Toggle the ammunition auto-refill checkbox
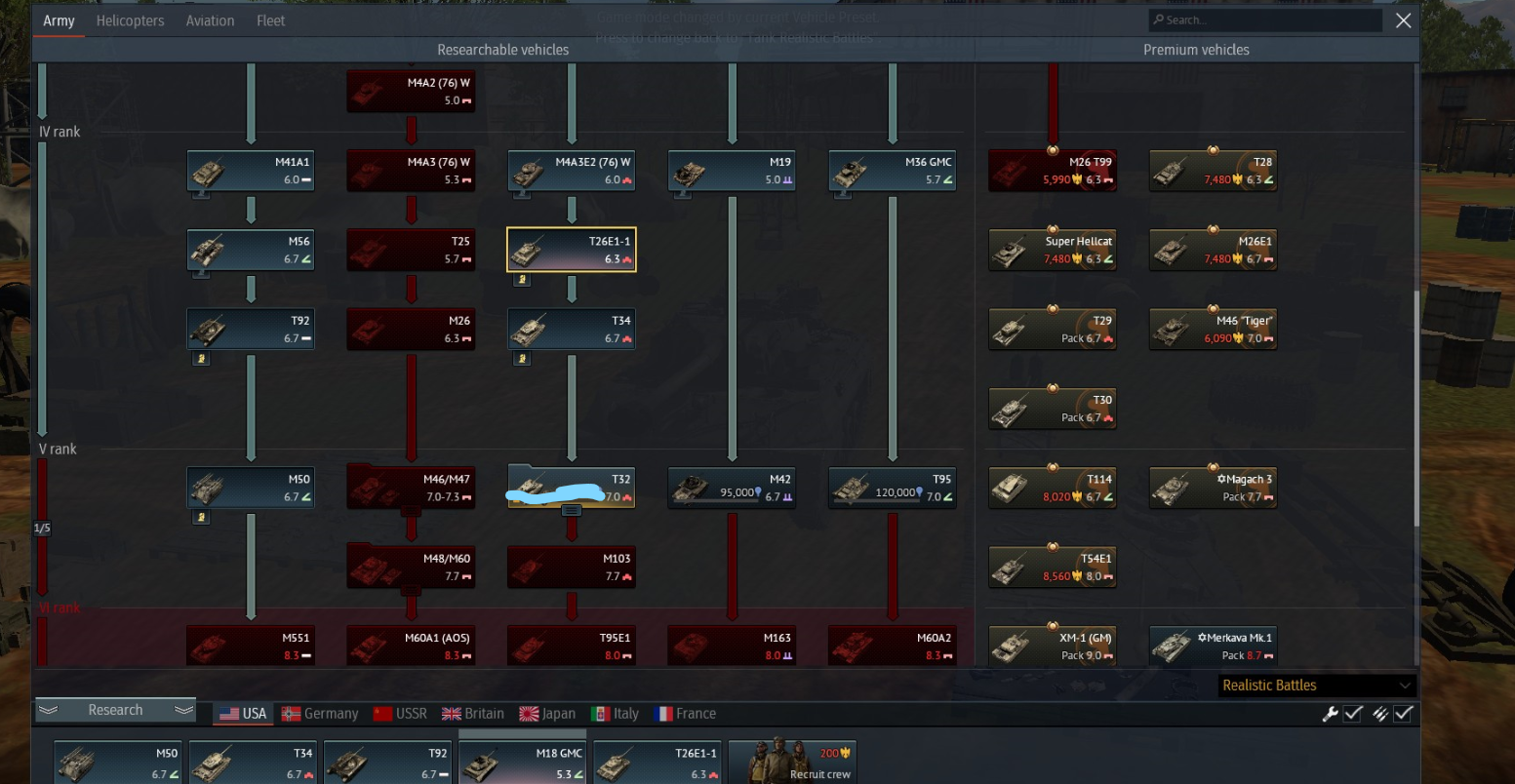Viewport: 1515px width, 784px height. click(x=1403, y=714)
